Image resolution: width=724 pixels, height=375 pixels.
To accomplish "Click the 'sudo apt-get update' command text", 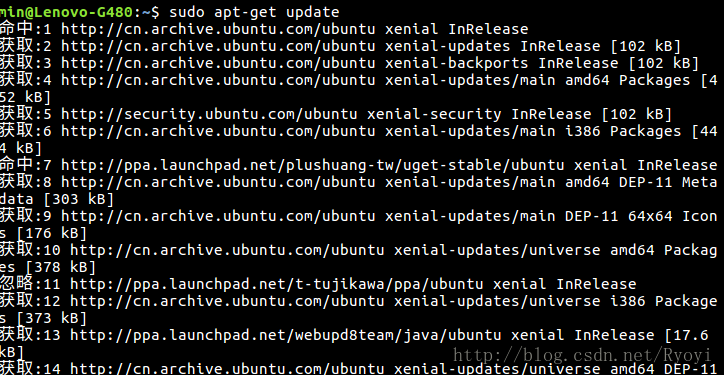I will click(x=254, y=12).
